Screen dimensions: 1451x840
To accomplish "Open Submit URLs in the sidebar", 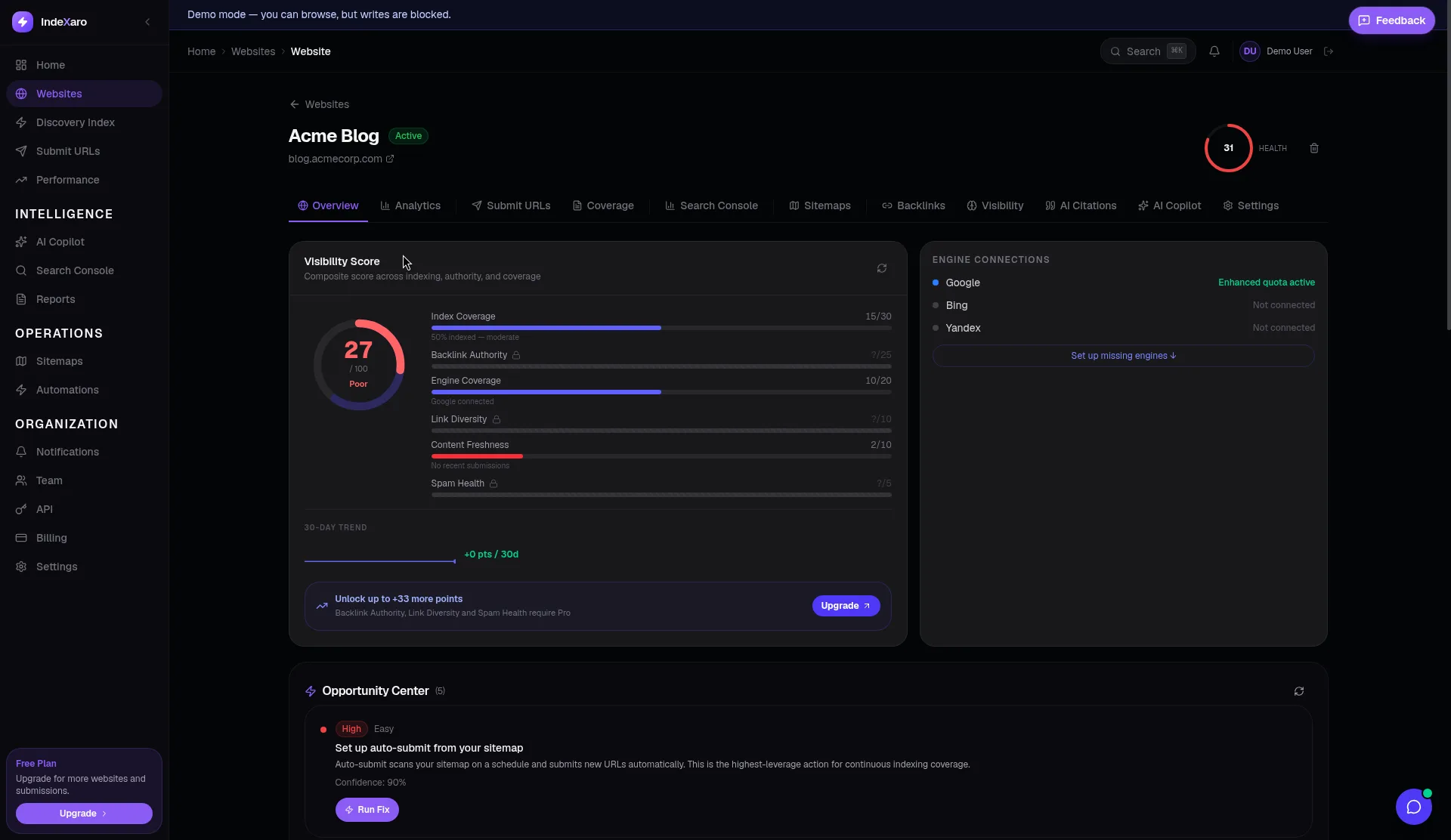I will click(x=84, y=151).
